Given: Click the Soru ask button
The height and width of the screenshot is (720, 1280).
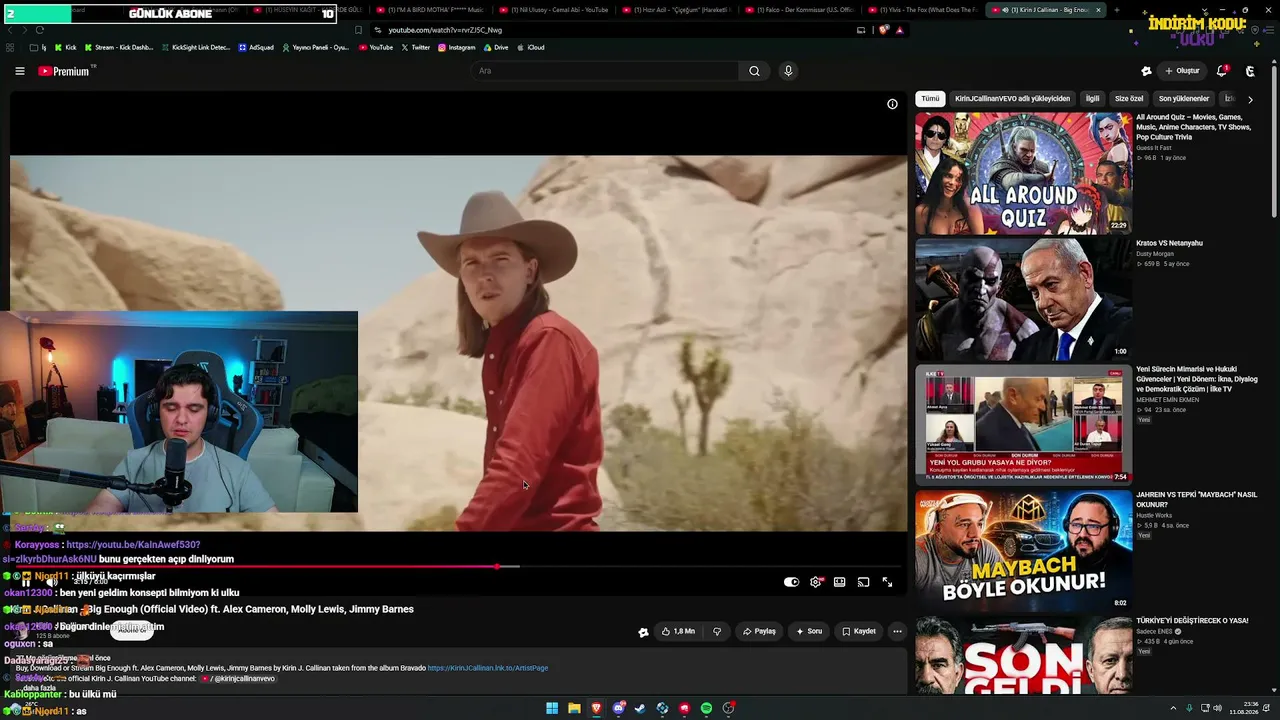Looking at the screenshot, I should point(809,631).
